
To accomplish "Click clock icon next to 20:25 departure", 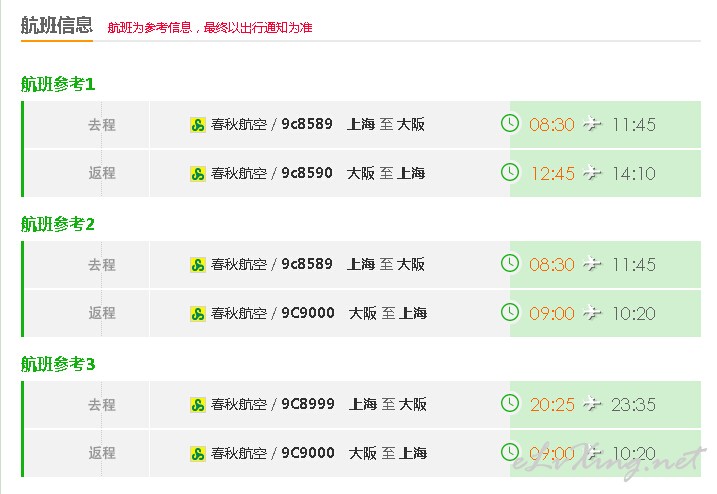I will click(510, 404).
